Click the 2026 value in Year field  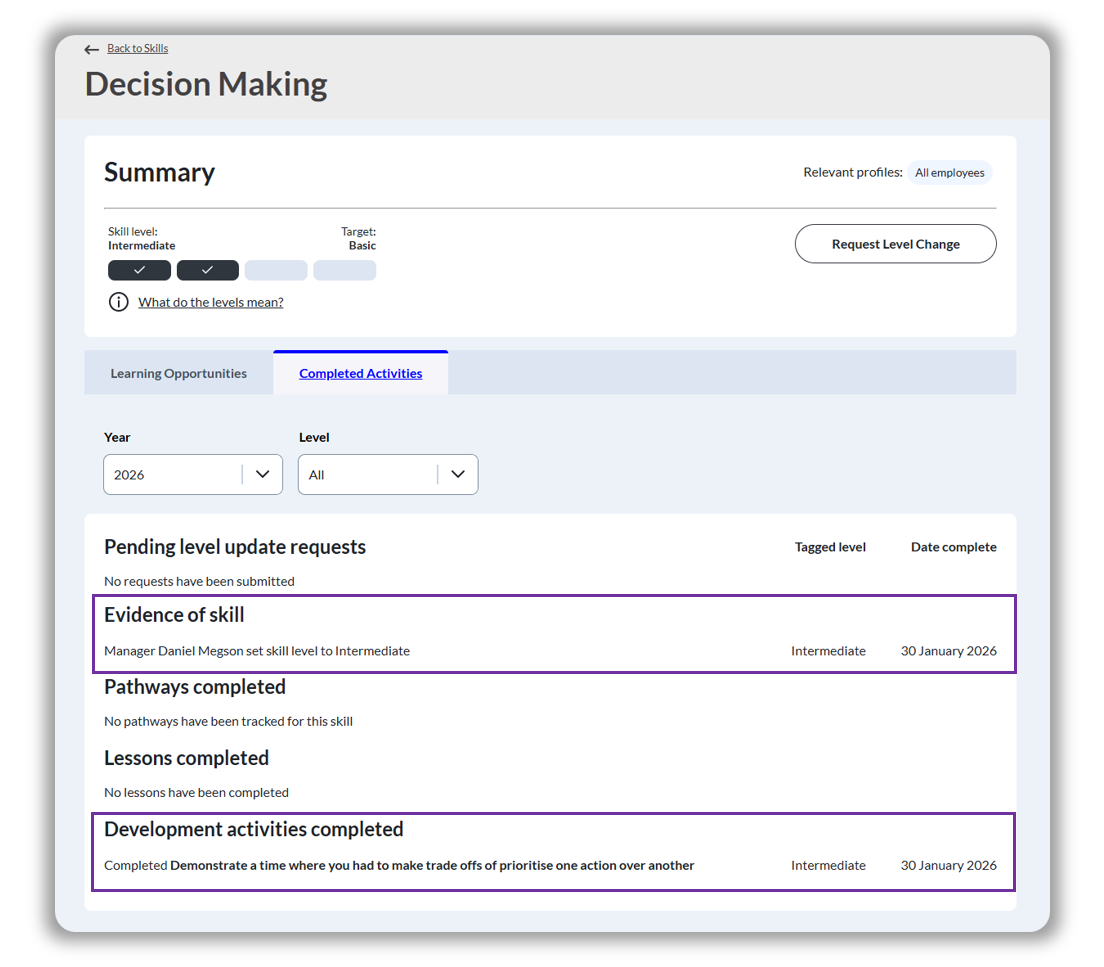point(130,475)
